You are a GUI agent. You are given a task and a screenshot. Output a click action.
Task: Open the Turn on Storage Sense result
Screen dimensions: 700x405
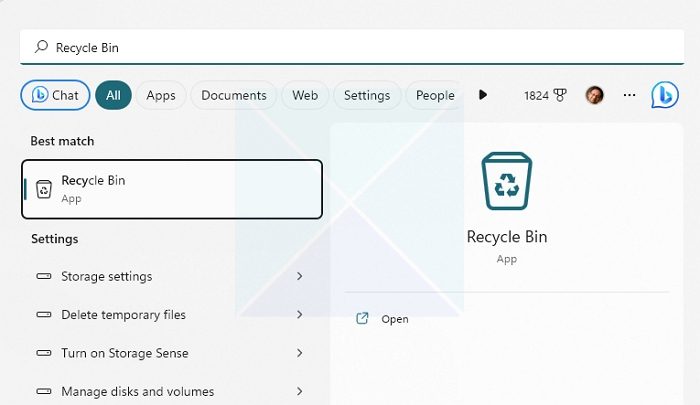[170, 353]
